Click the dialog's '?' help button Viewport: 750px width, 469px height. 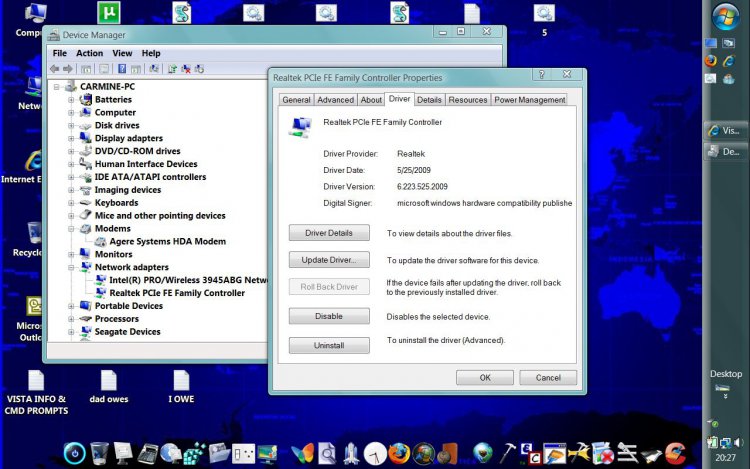click(x=541, y=74)
